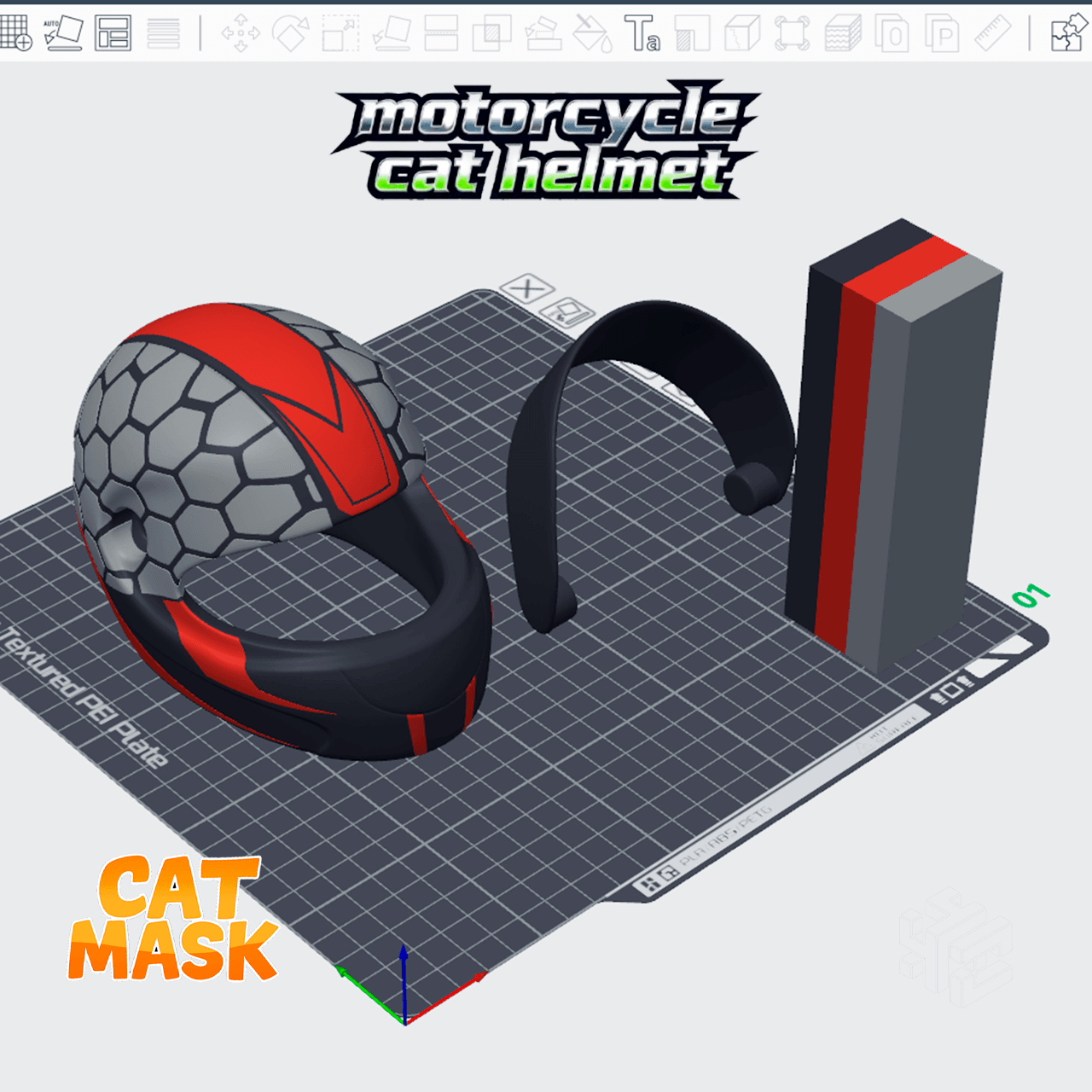Select the Cut tool
Viewport: 1092px width, 1092px height.
[441, 34]
